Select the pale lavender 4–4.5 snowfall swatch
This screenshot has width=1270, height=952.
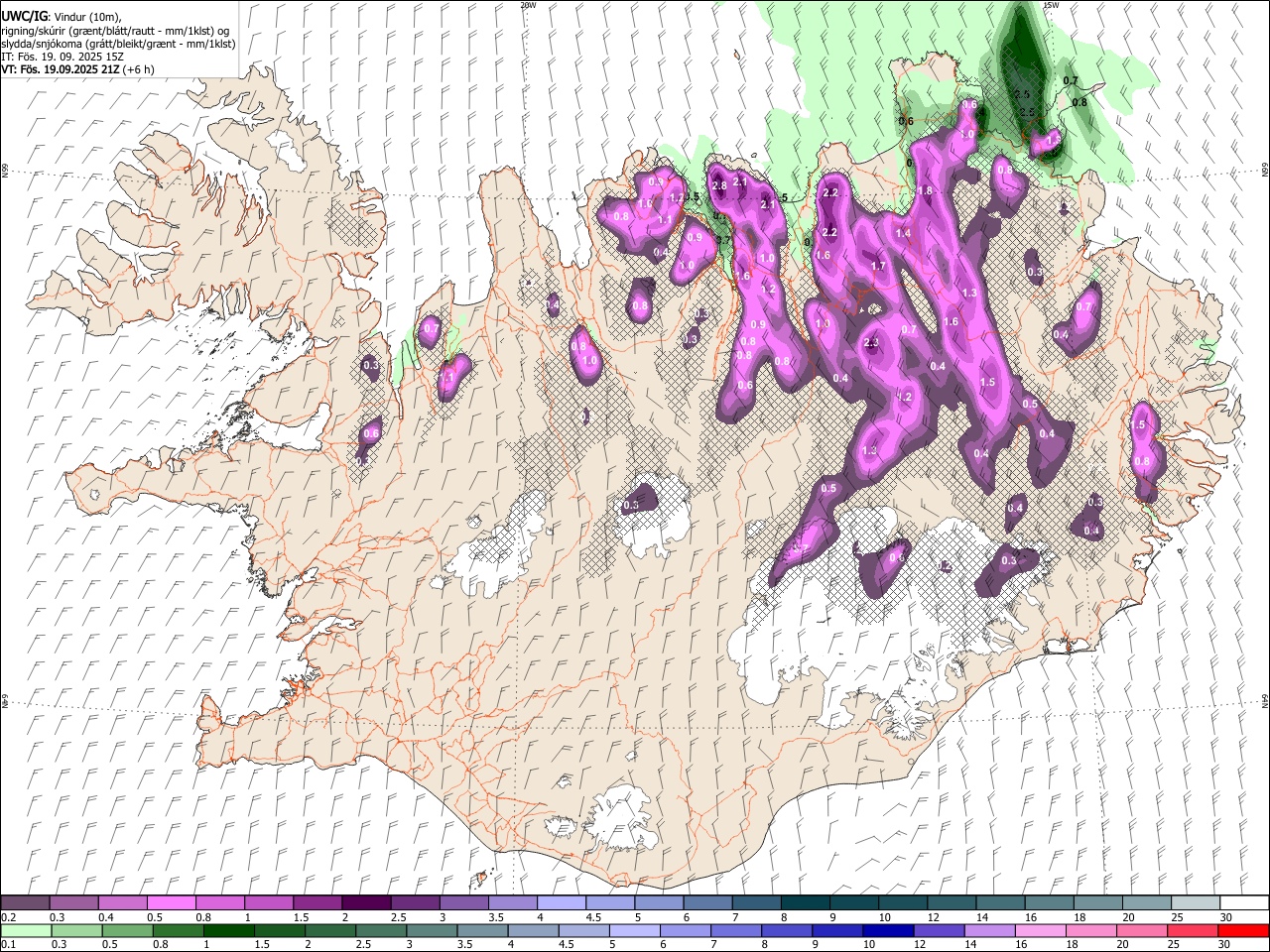tap(561, 902)
